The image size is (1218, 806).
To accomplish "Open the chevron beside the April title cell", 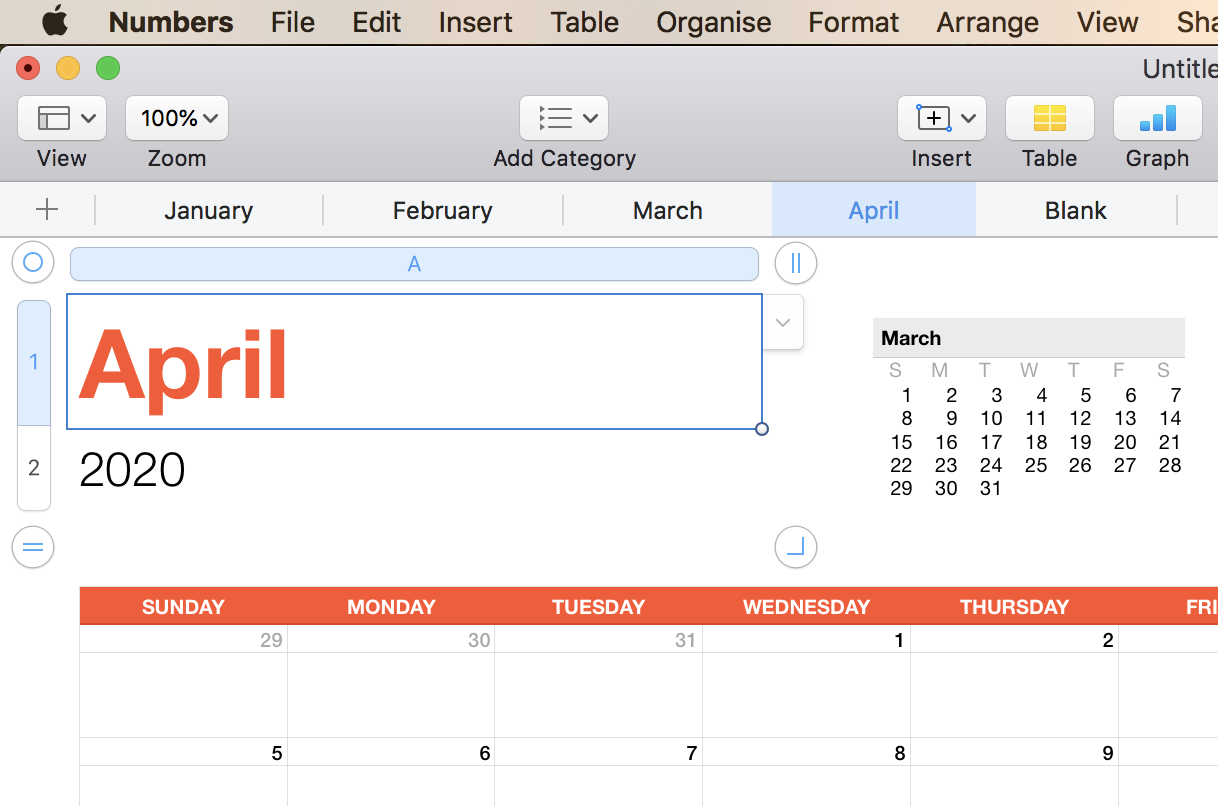I will (x=781, y=322).
